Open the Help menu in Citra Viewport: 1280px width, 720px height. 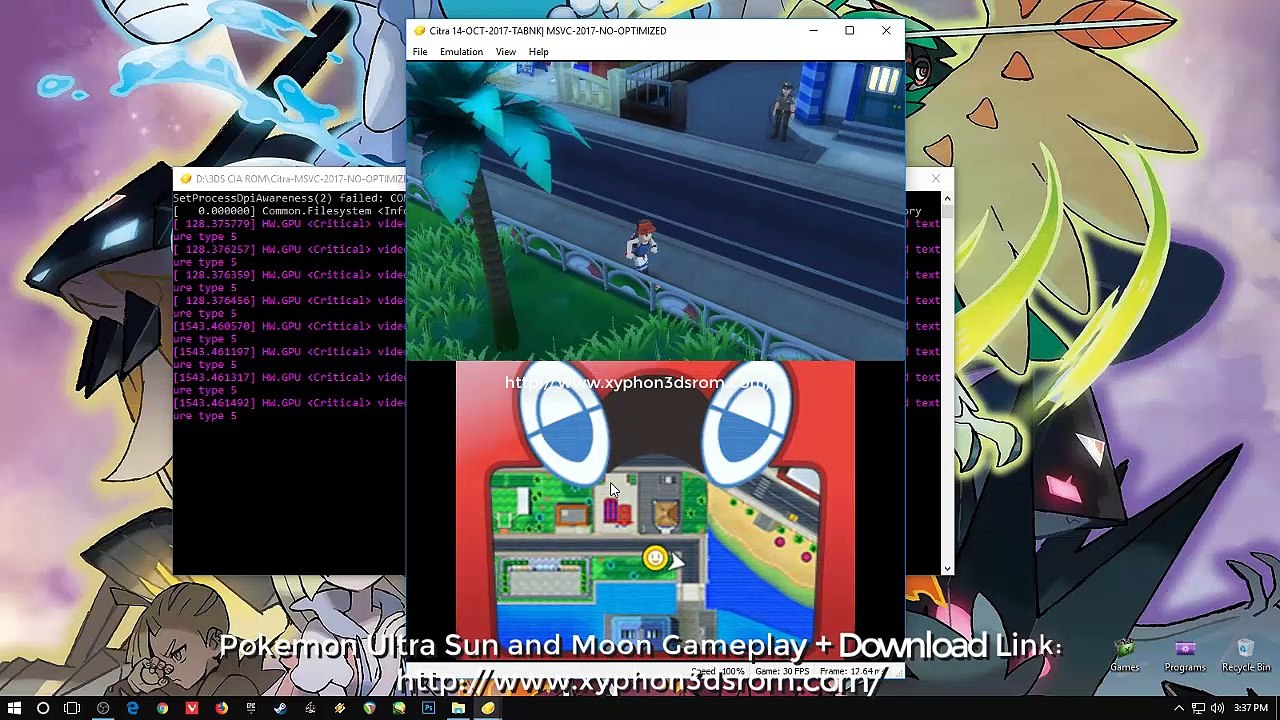(538, 52)
